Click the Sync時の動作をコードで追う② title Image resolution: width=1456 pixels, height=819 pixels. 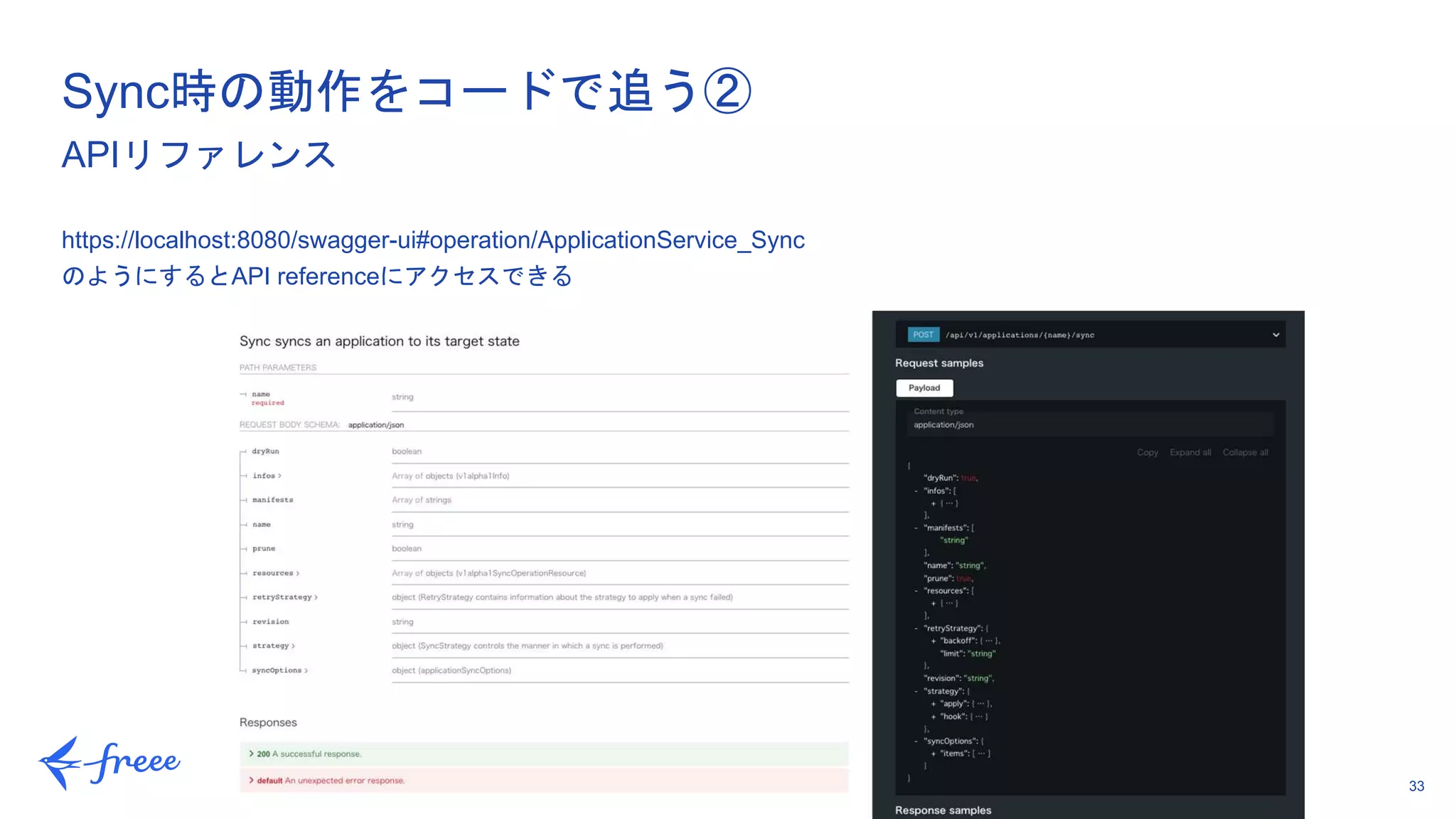click(407, 91)
